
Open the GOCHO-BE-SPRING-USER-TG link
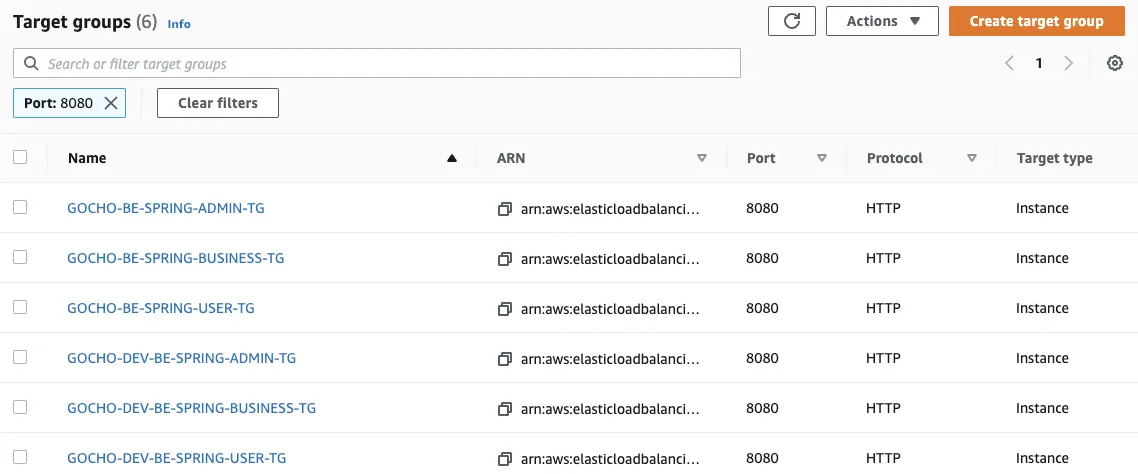161,308
